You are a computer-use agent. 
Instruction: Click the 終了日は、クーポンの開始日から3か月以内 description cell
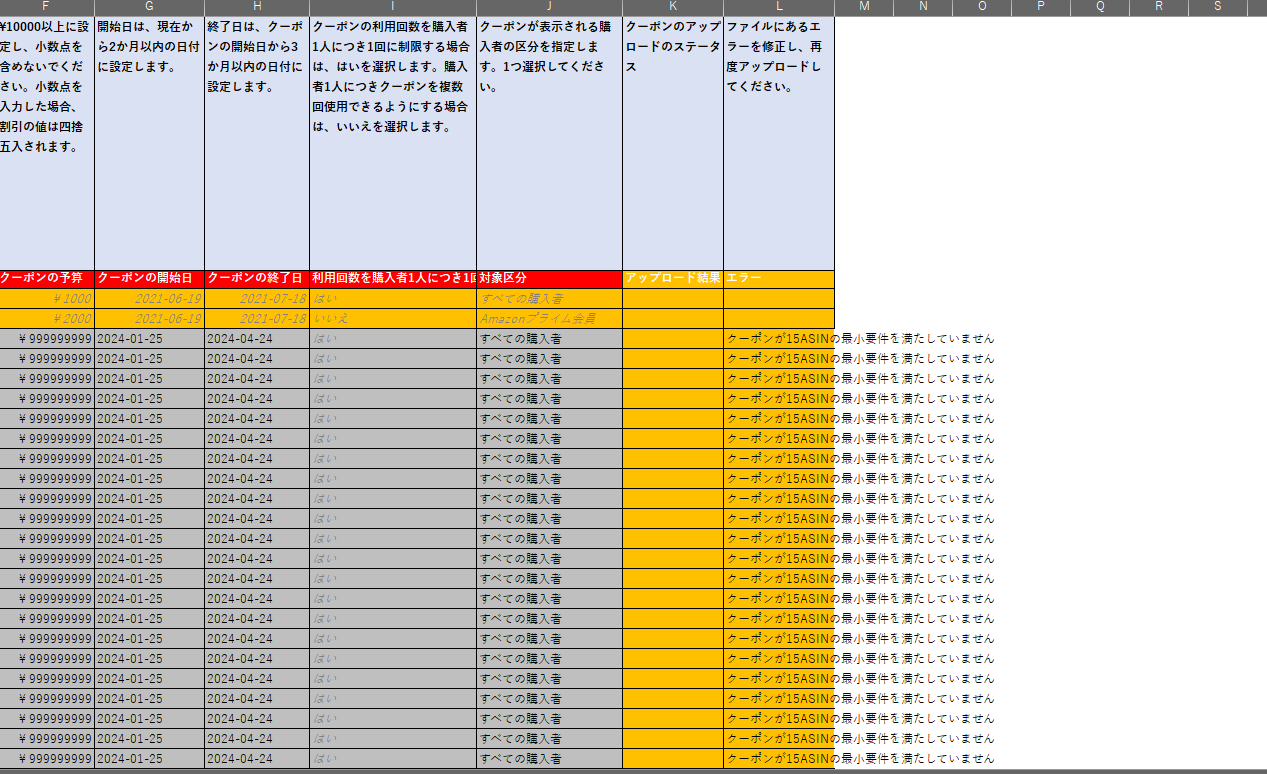tap(257, 142)
